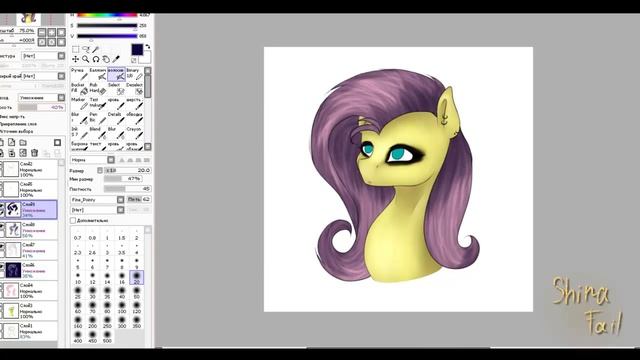640x360 pixels.
Task: Pick brush size 500 preset
Action: (107, 337)
